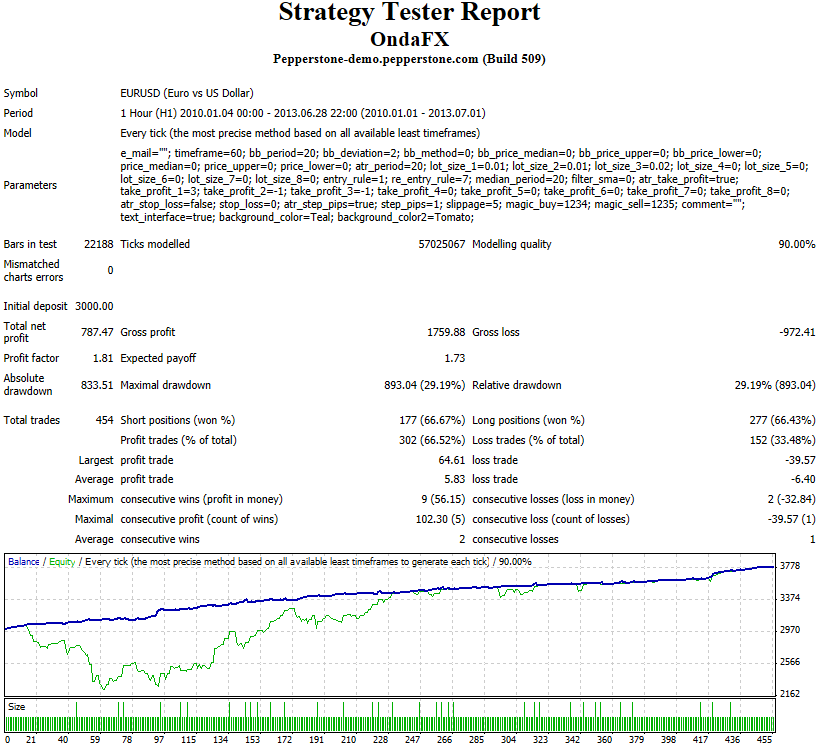Click the Bars in test value 22188
This screenshot has width=818, height=749.
tap(98, 245)
